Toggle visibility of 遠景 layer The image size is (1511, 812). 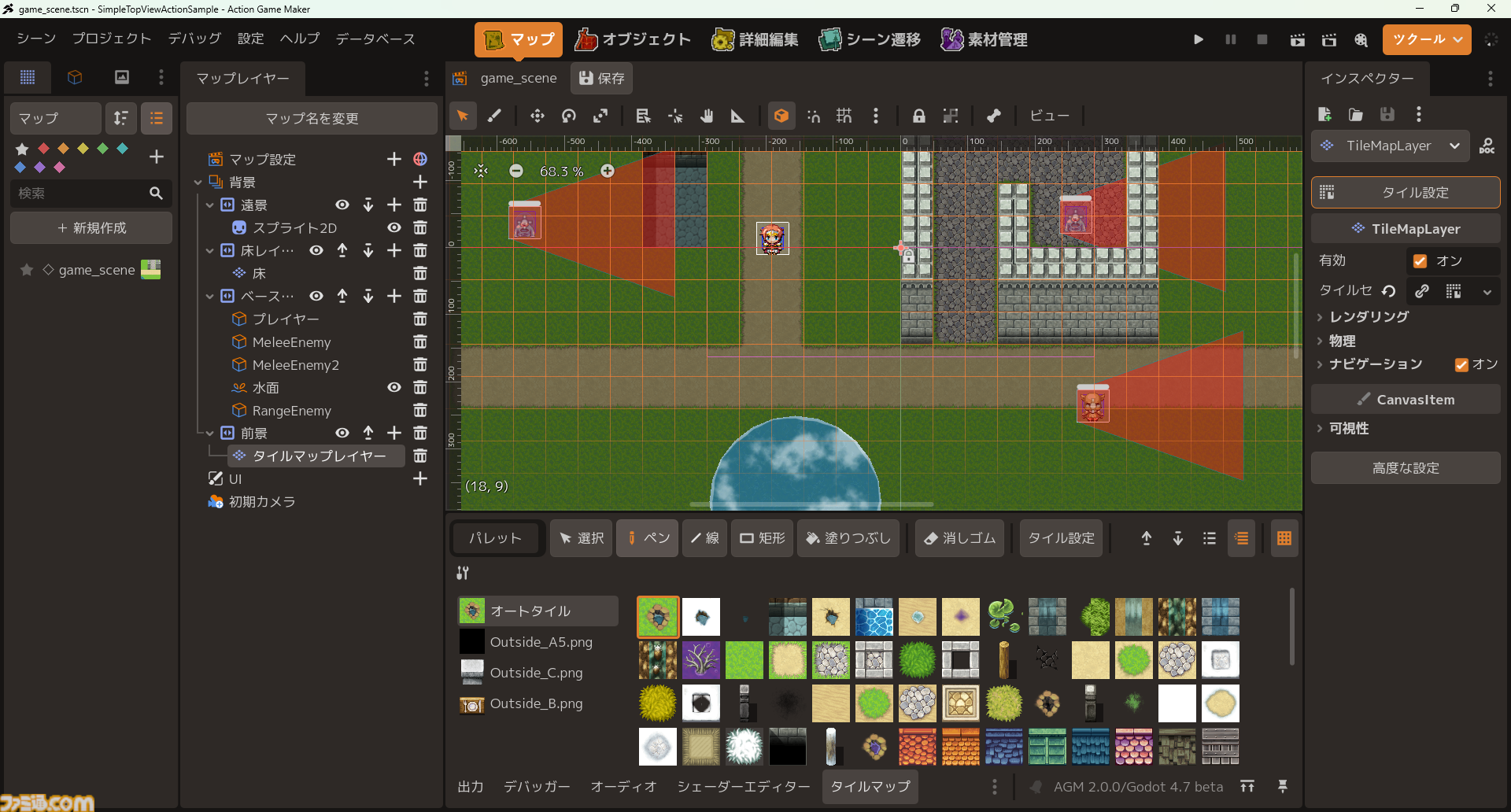tap(342, 205)
